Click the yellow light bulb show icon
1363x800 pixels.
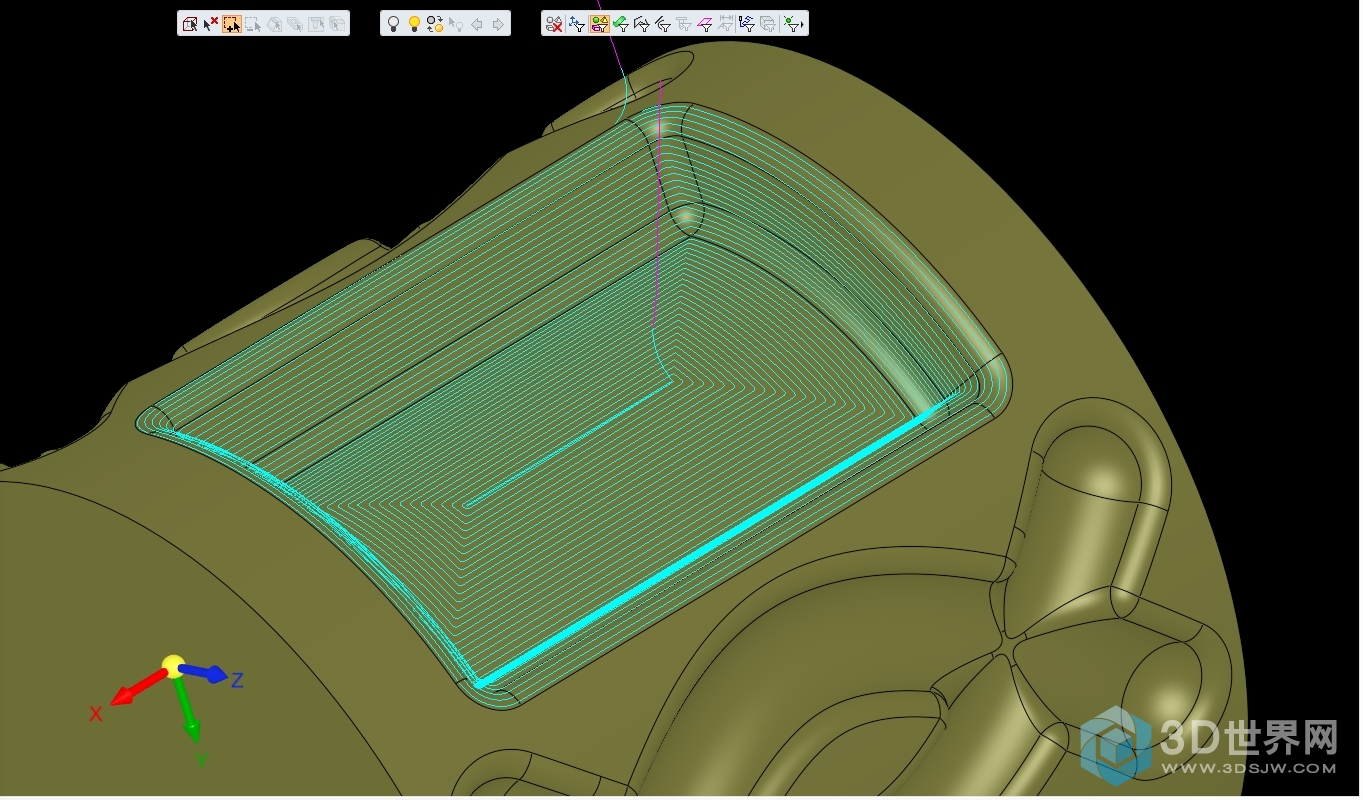[x=414, y=24]
